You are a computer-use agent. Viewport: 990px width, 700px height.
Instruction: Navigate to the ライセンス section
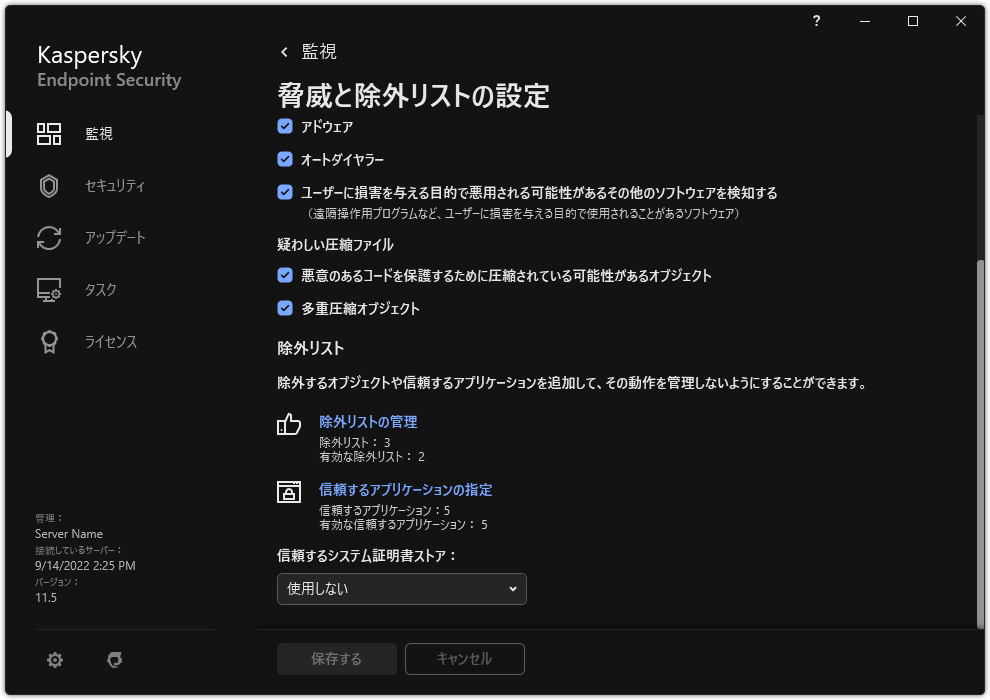pyautogui.click(x=113, y=341)
